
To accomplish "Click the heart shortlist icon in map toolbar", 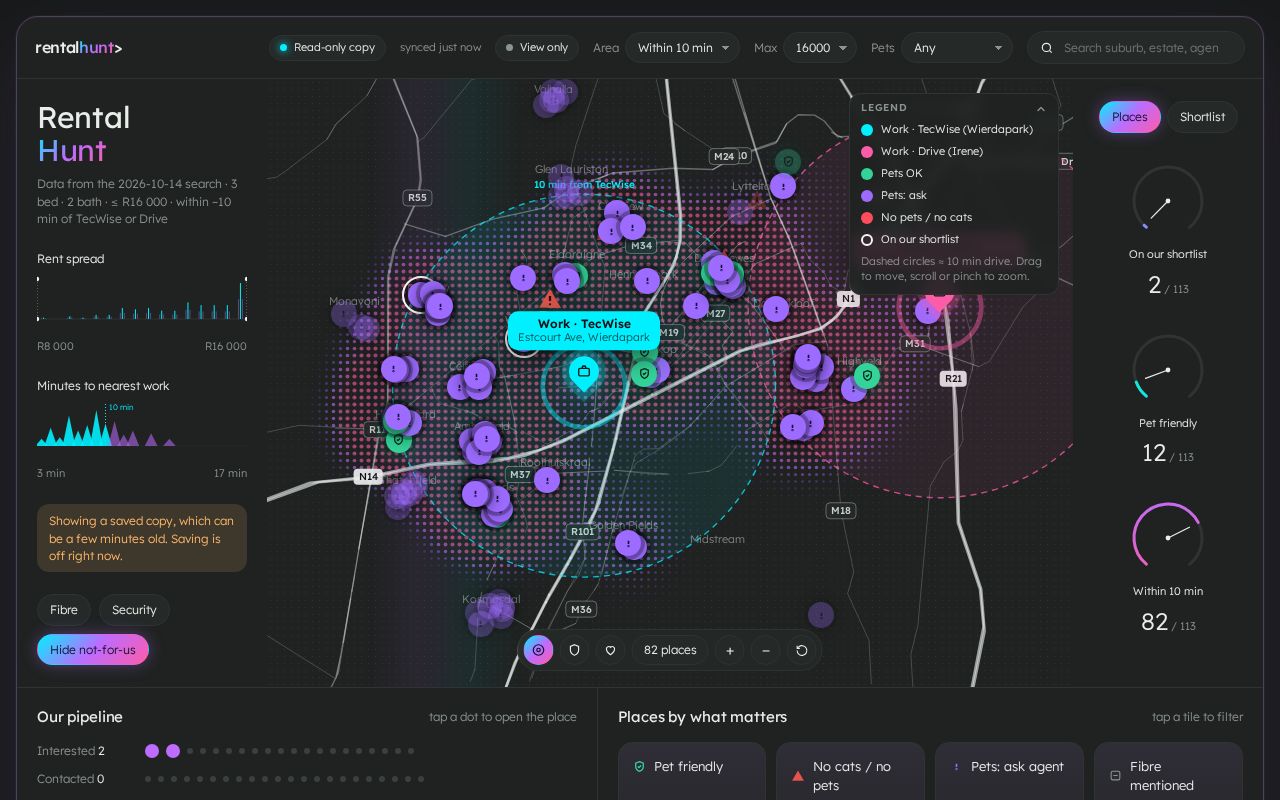I will pos(610,650).
